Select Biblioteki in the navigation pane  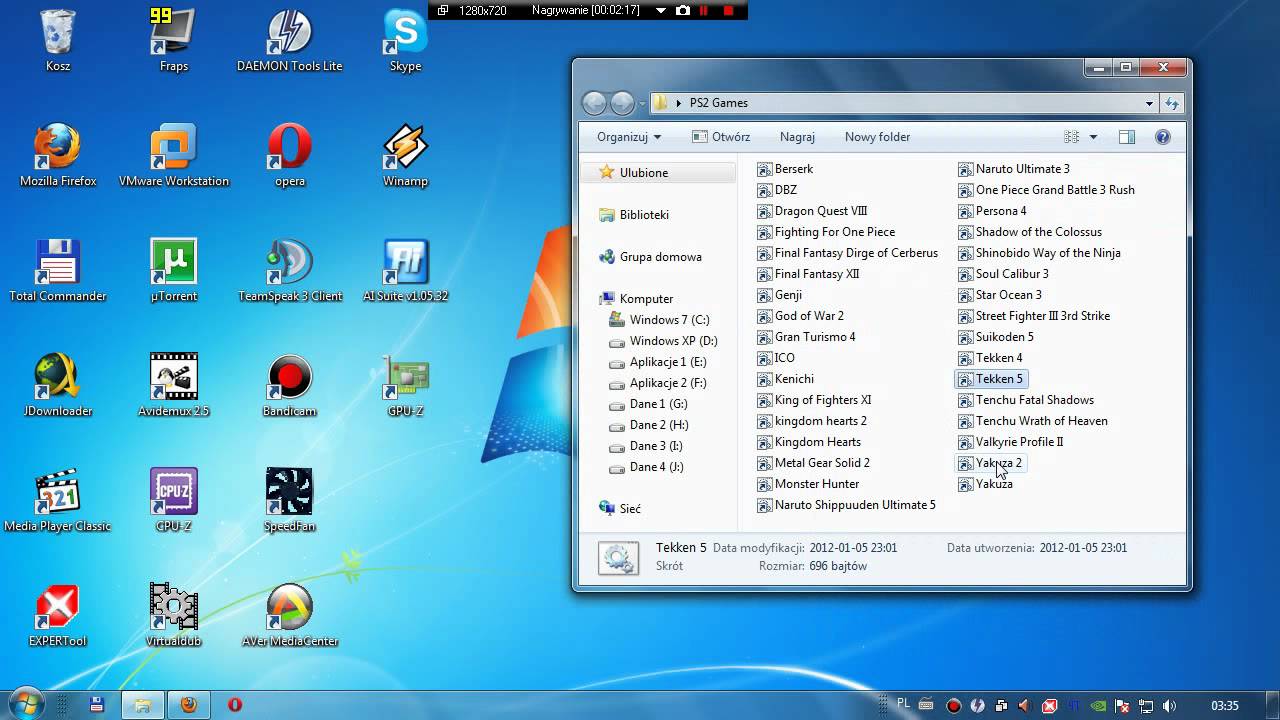click(x=634, y=215)
